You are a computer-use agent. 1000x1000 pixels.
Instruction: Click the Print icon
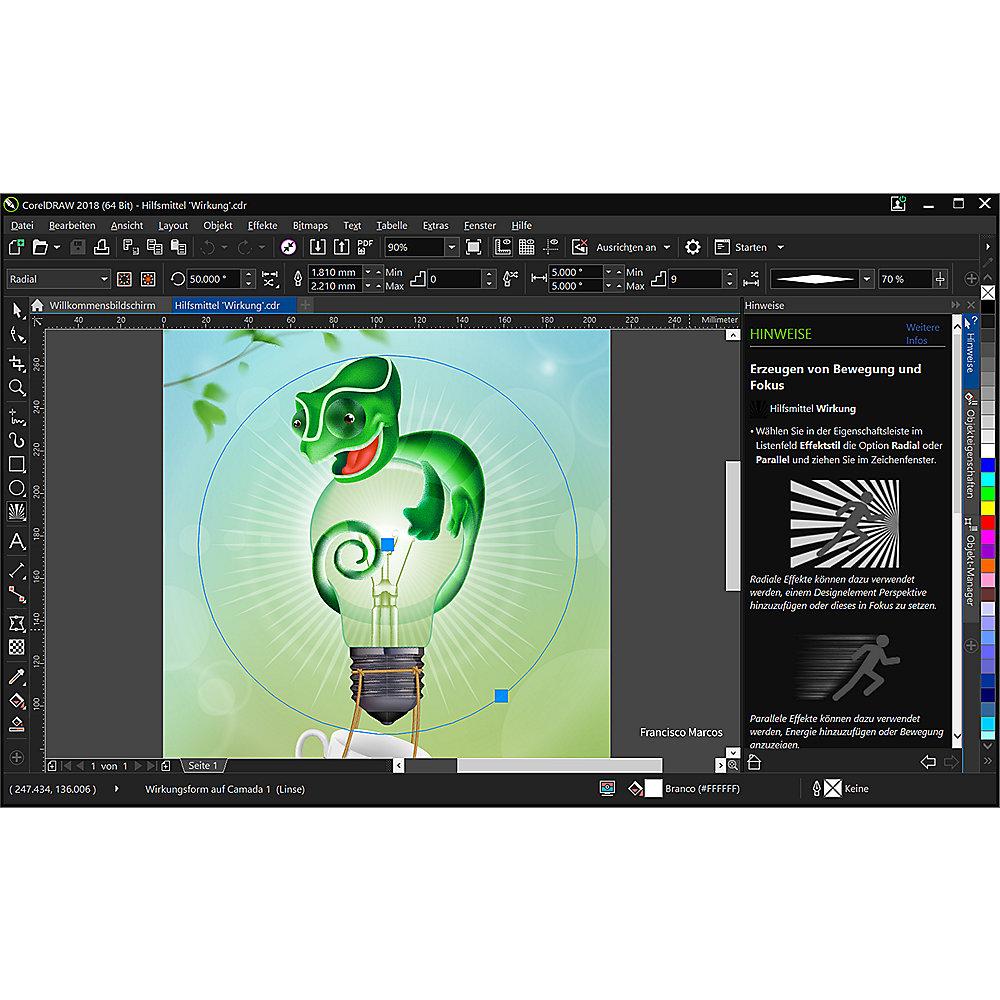pos(101,247)
